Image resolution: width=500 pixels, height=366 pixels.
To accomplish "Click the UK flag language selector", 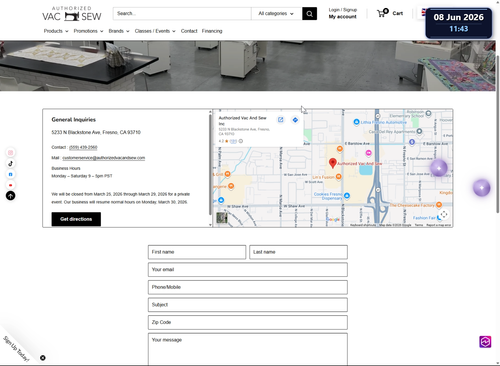I will click(x=423, y=13).
